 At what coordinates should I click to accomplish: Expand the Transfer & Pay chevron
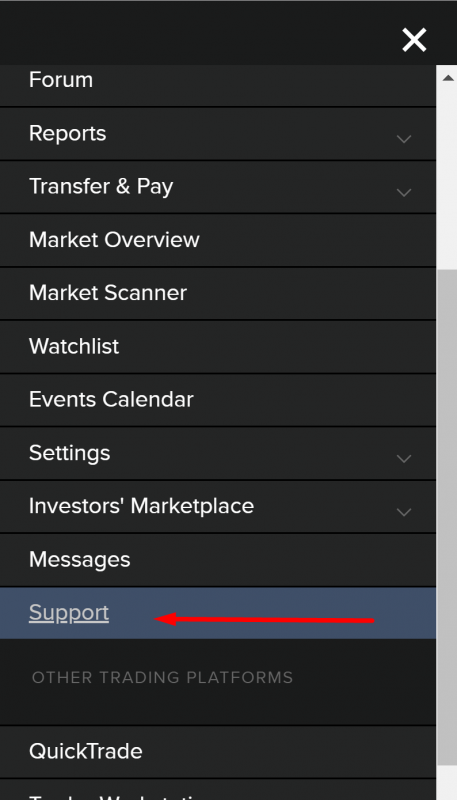click(x=404, y=192)
